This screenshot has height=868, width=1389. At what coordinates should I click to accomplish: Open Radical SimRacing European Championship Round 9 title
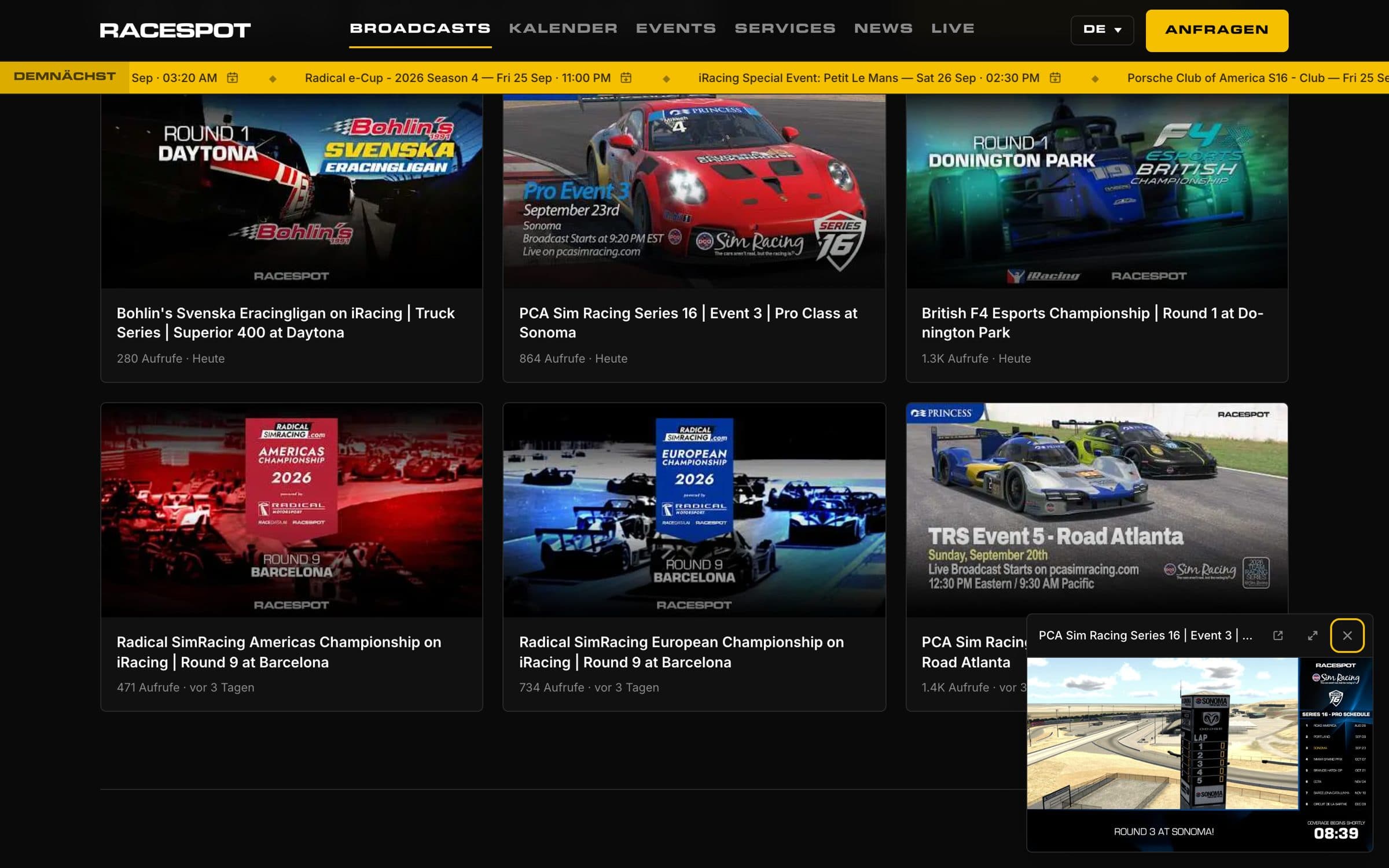coord(681,652)
